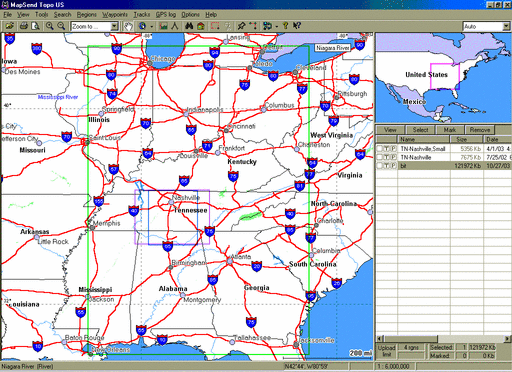Tick the checkbox for TN-Nashville region
This screenshot has height=372, width=512.
click(380, 157)
